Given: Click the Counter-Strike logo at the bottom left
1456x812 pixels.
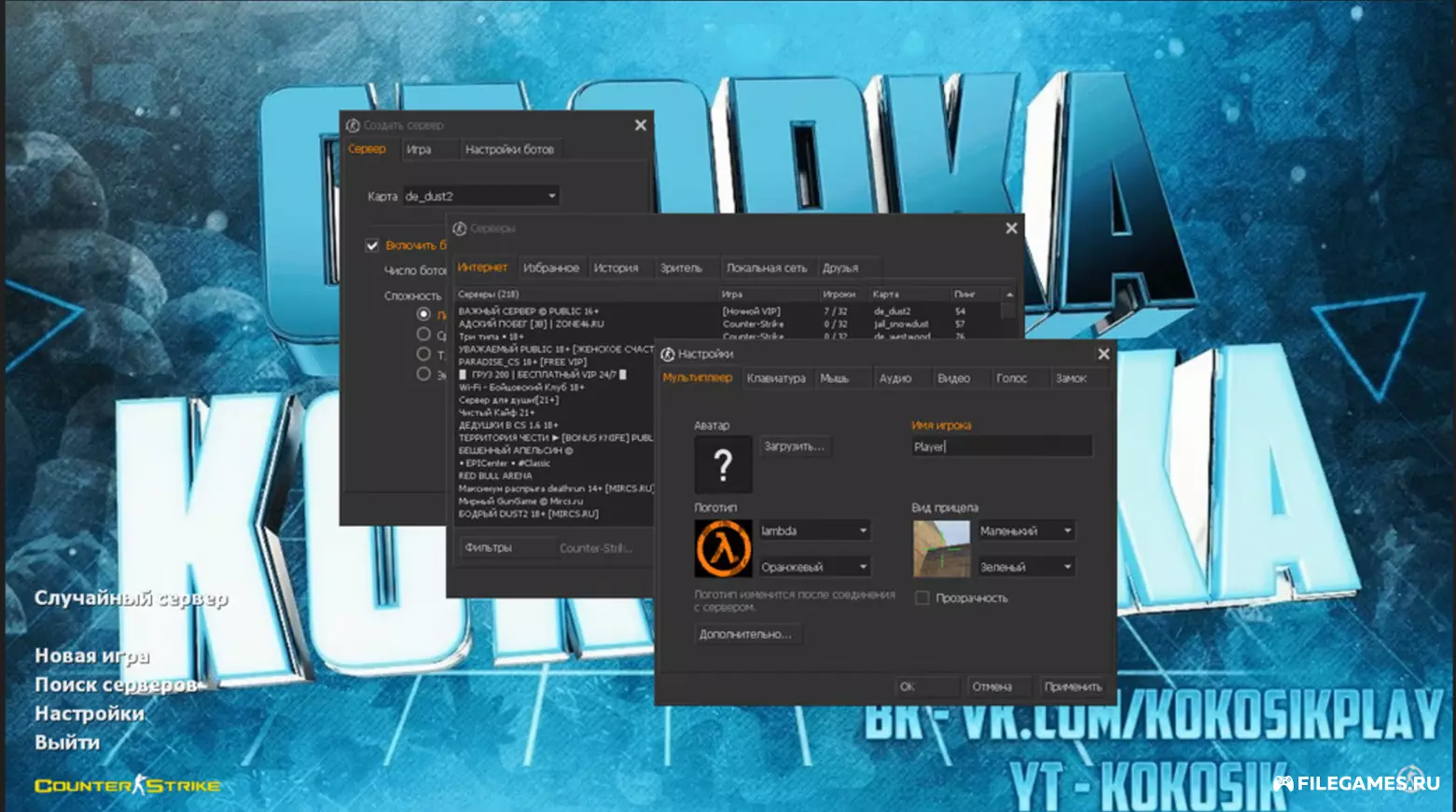Looking at the screenshot, I should tap(128, 785).
